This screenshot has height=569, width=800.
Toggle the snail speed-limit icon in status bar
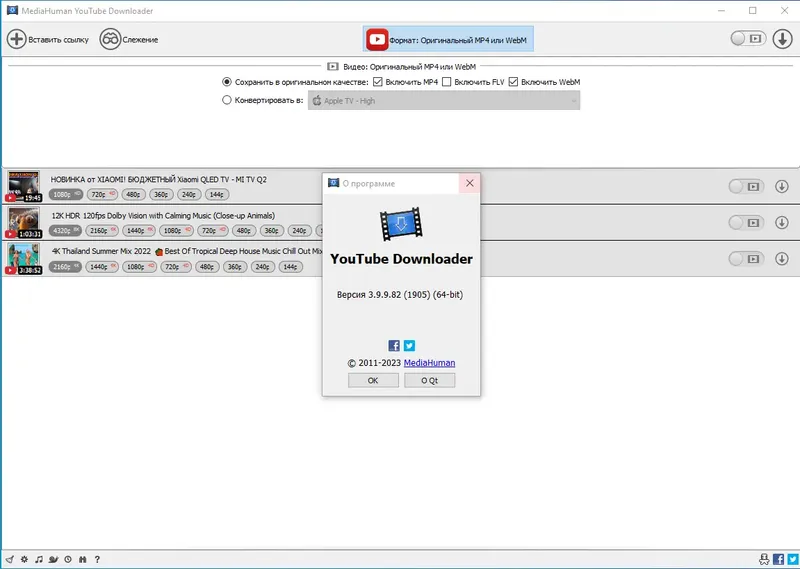[53, 559]
